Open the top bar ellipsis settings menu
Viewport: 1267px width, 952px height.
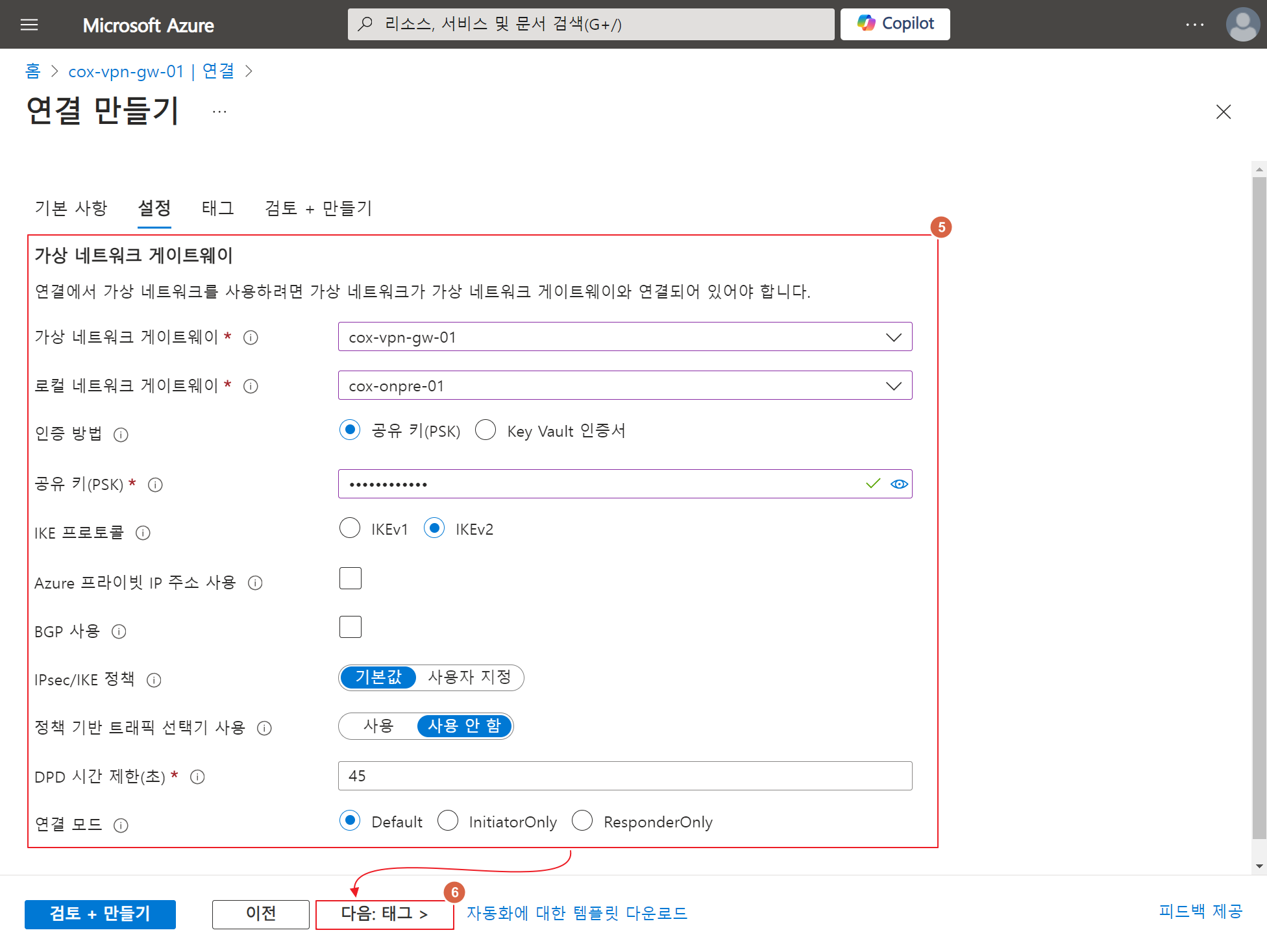pos(1194,25)
